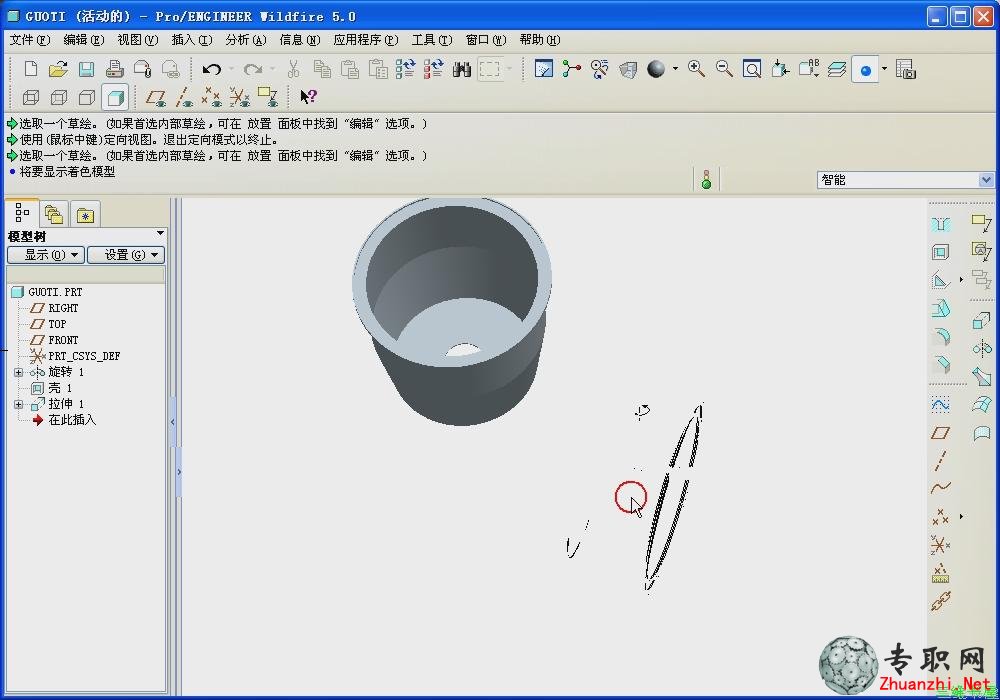Toggle annotation element display icon
The image size is (1000, 700).
tap(268, 97)
